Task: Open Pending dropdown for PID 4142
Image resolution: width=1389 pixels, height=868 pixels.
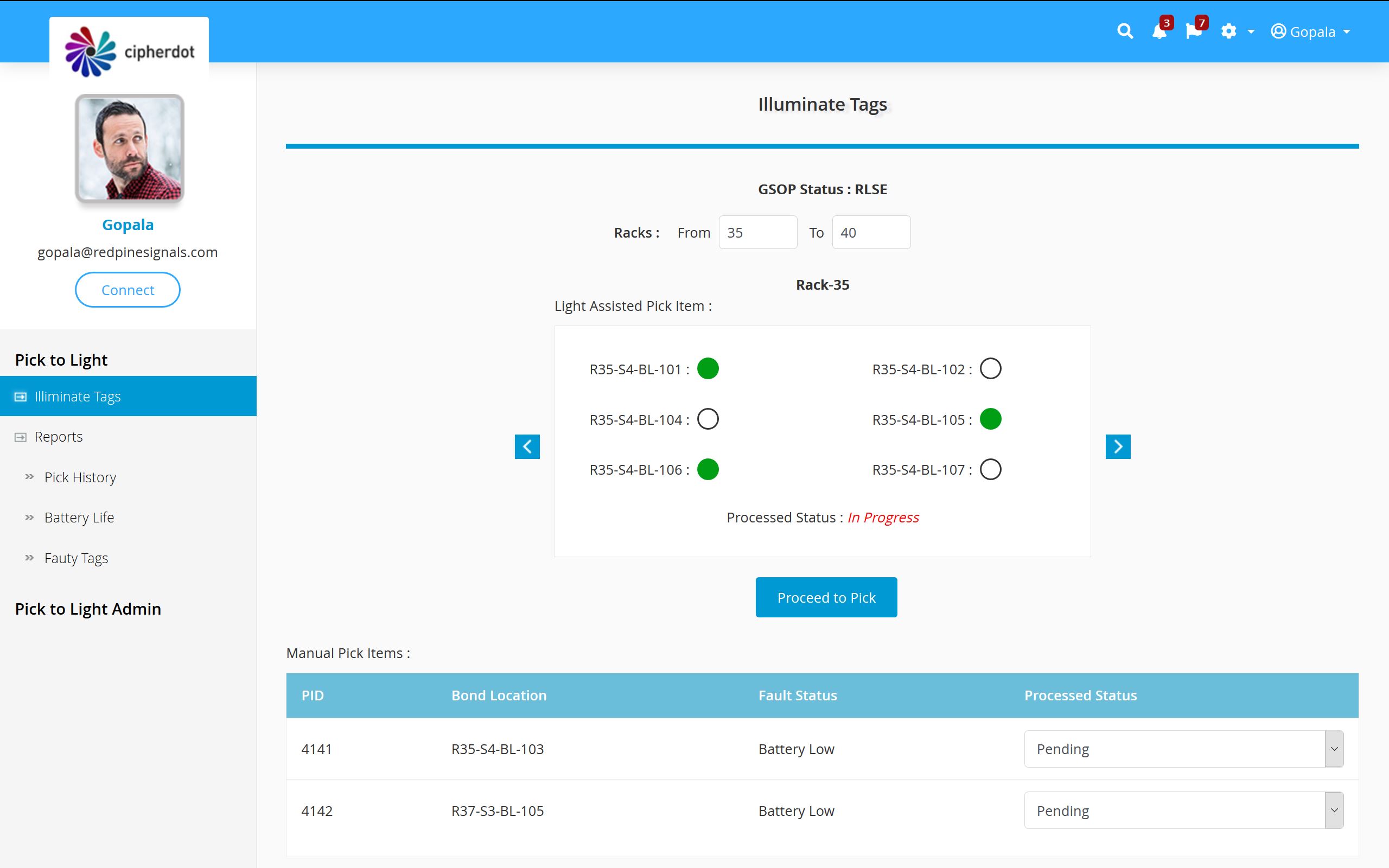Action: [x=1183, y=810]
